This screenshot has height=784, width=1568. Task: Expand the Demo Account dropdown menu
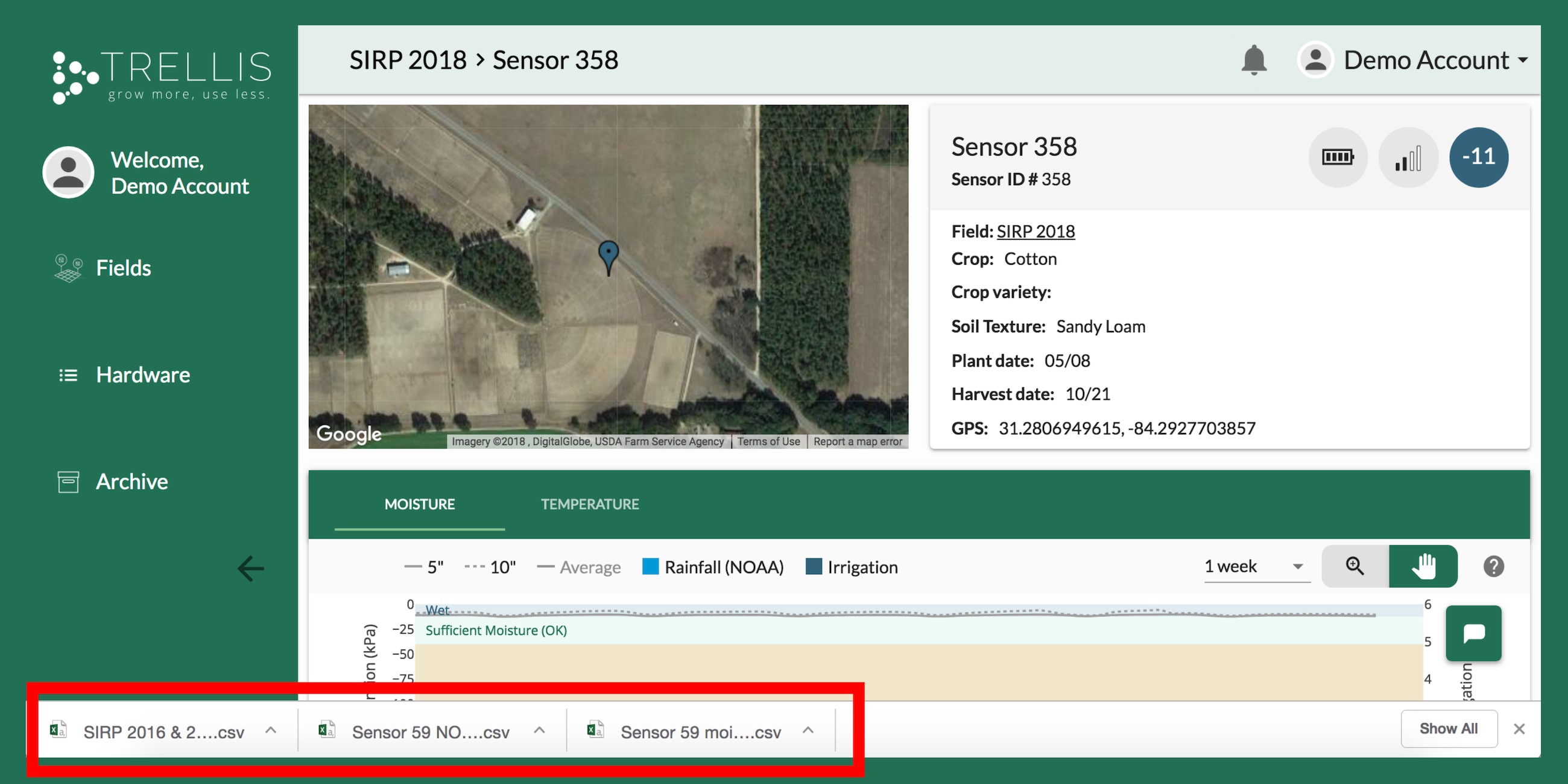tap(1427, 60)
